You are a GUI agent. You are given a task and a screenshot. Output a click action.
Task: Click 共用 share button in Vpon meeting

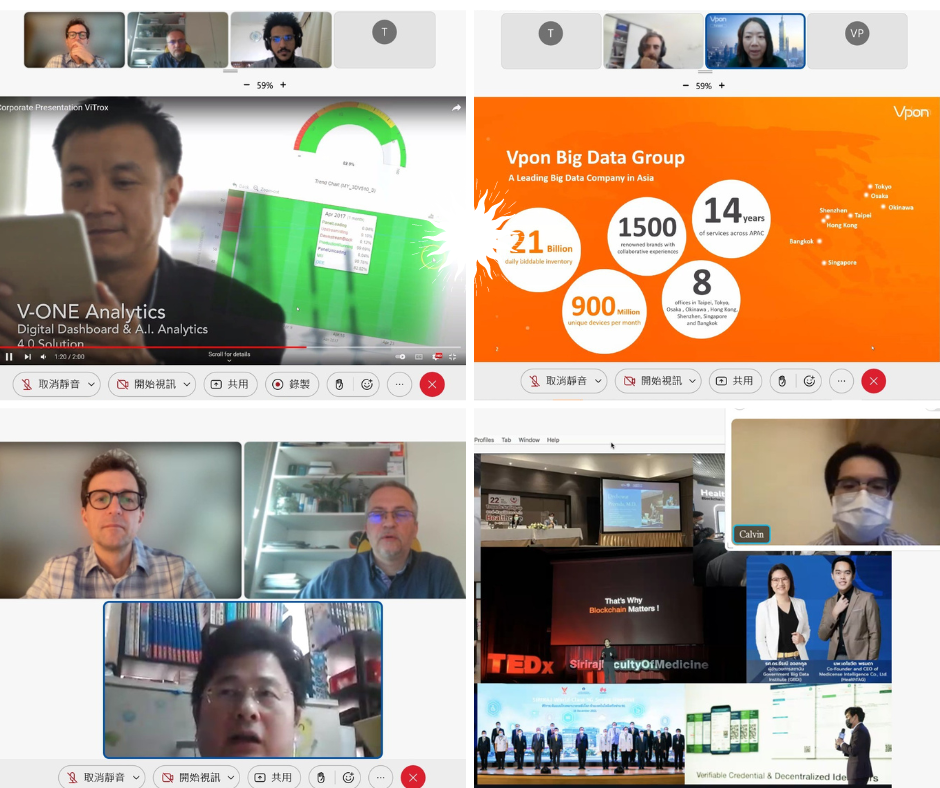(x=736, y=381)
